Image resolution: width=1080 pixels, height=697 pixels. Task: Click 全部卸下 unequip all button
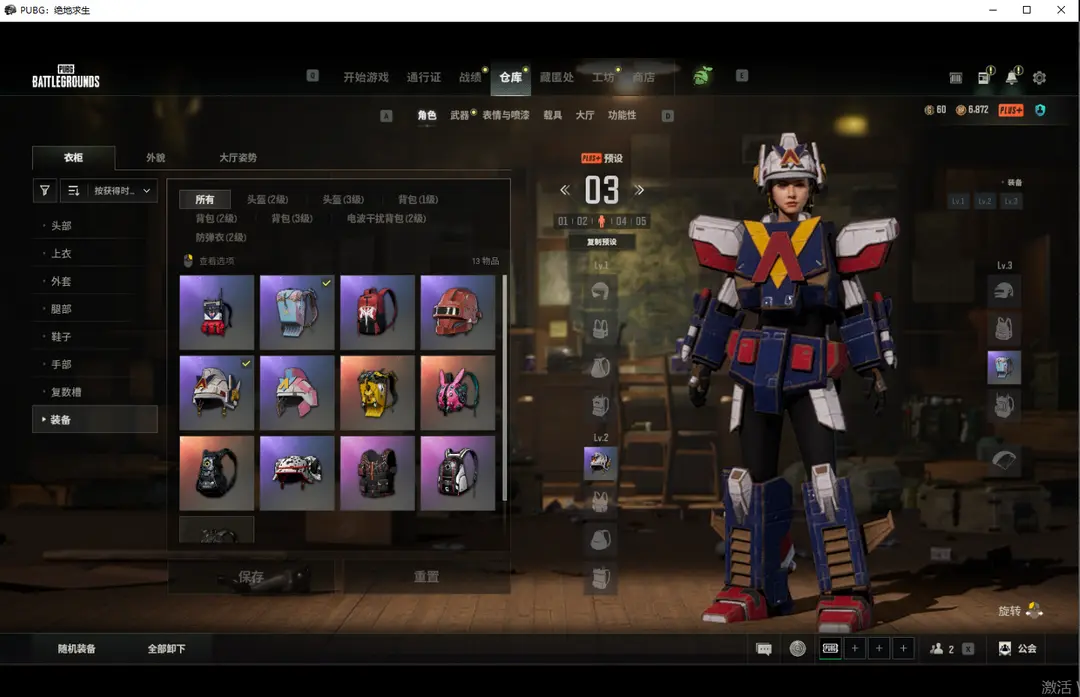[x=167, y=649]
